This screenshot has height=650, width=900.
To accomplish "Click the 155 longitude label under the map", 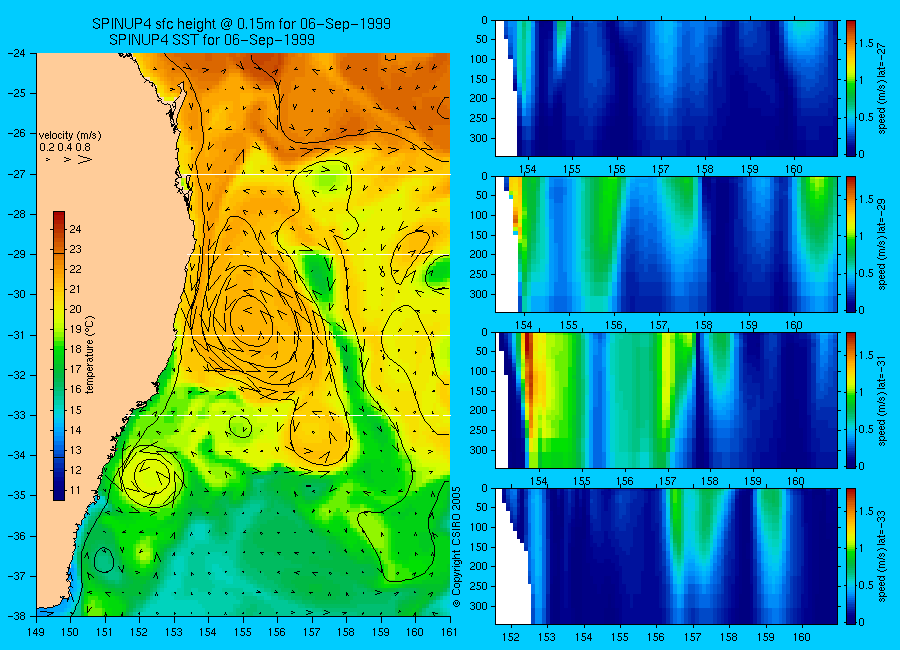I will (243, 632).
